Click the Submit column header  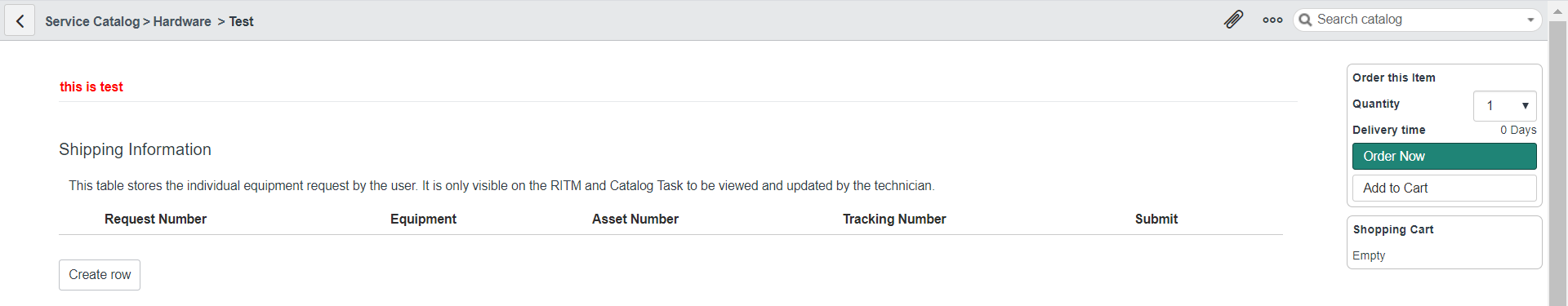[x=1156, y=219]
